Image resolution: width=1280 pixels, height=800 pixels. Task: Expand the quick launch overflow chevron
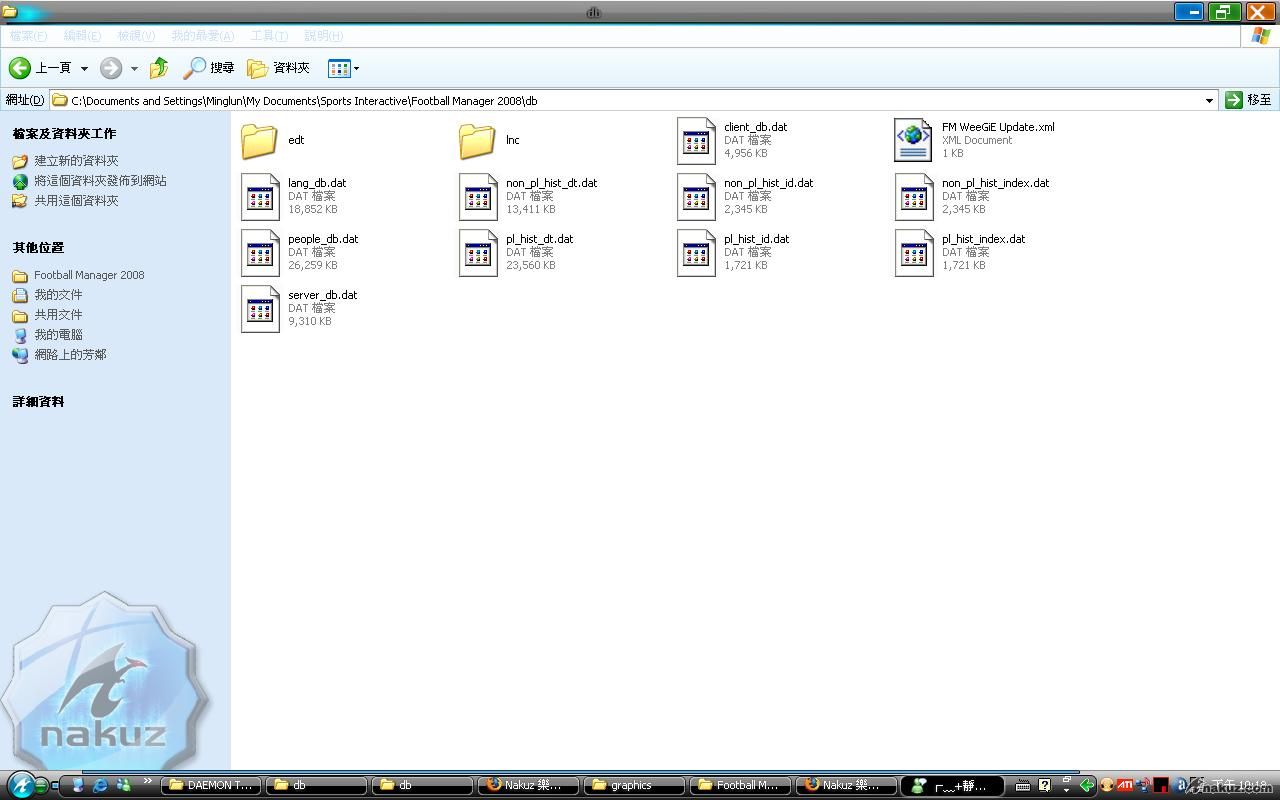tap(147, 781)
